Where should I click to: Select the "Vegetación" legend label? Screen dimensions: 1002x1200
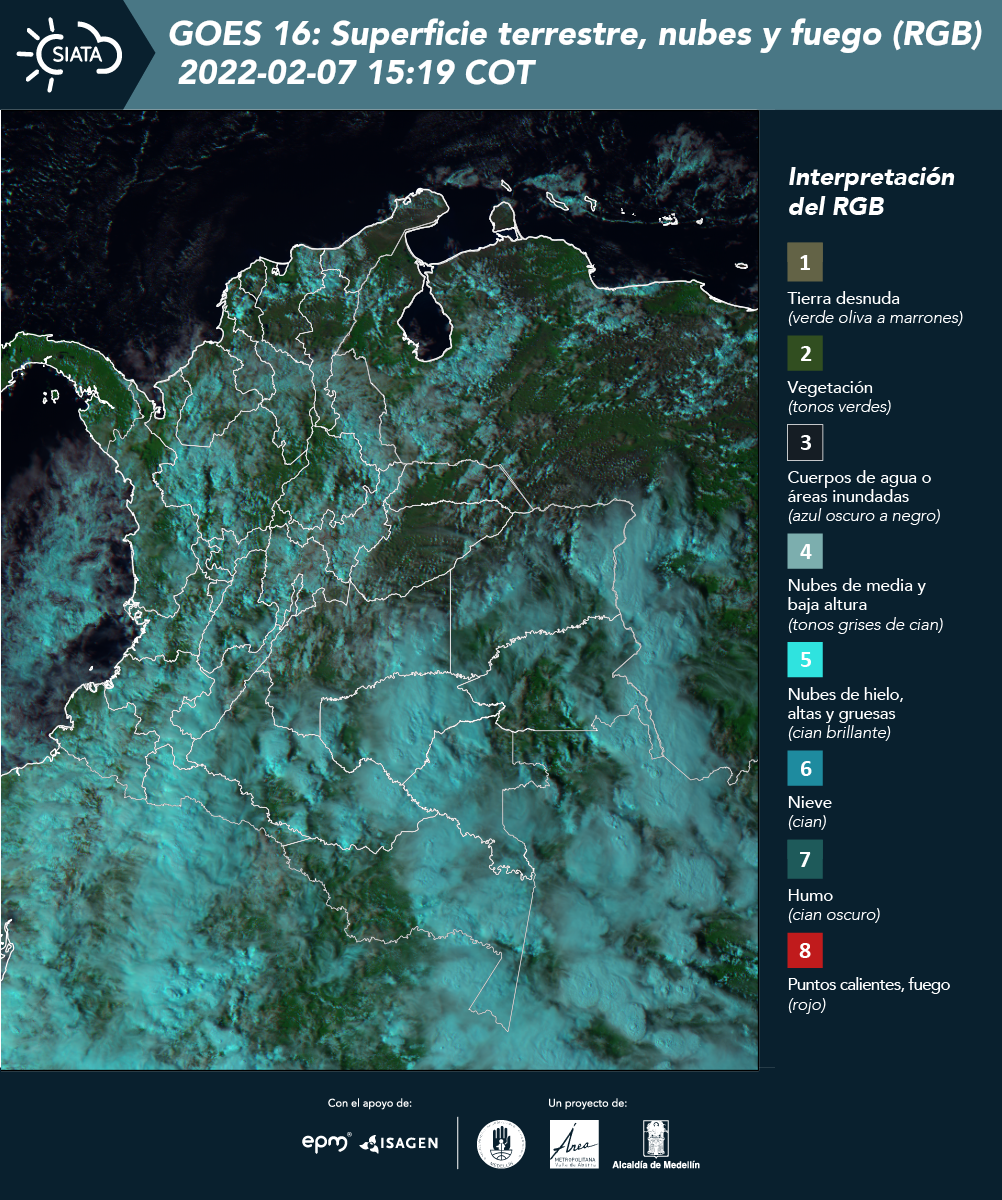830,388
